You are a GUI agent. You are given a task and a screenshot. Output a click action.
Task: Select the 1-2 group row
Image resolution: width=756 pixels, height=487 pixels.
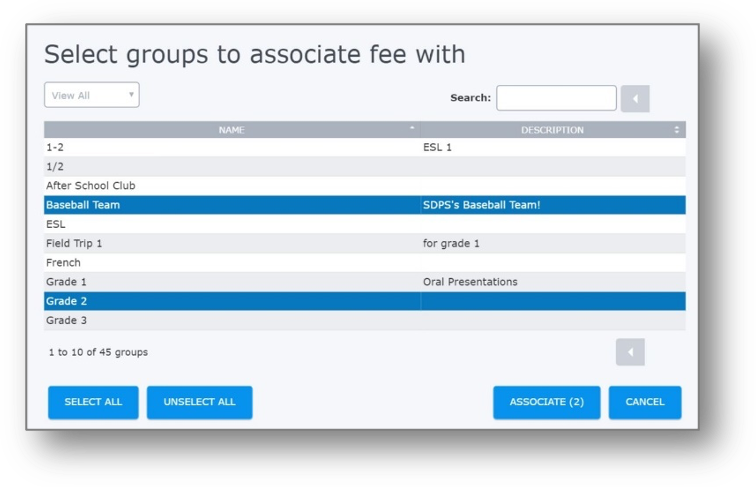[364, 148]
